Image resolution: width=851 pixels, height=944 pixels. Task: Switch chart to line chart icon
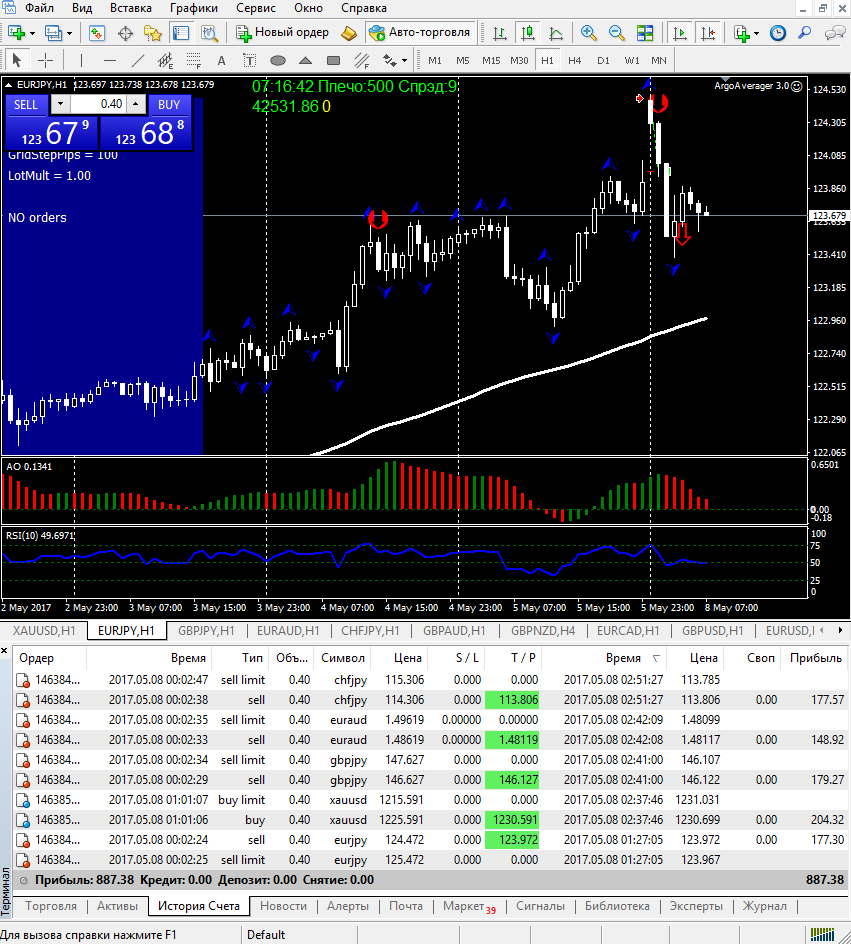556,33
